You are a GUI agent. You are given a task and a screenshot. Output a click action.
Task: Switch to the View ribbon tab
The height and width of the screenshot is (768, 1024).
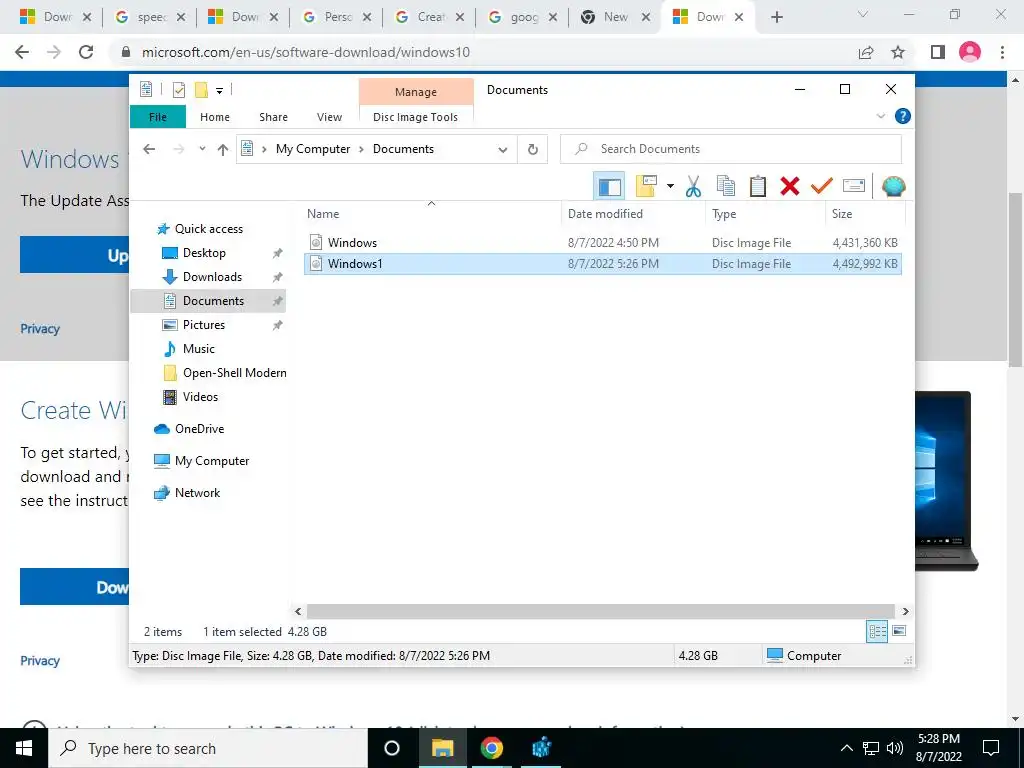click(x=329, y=117)
